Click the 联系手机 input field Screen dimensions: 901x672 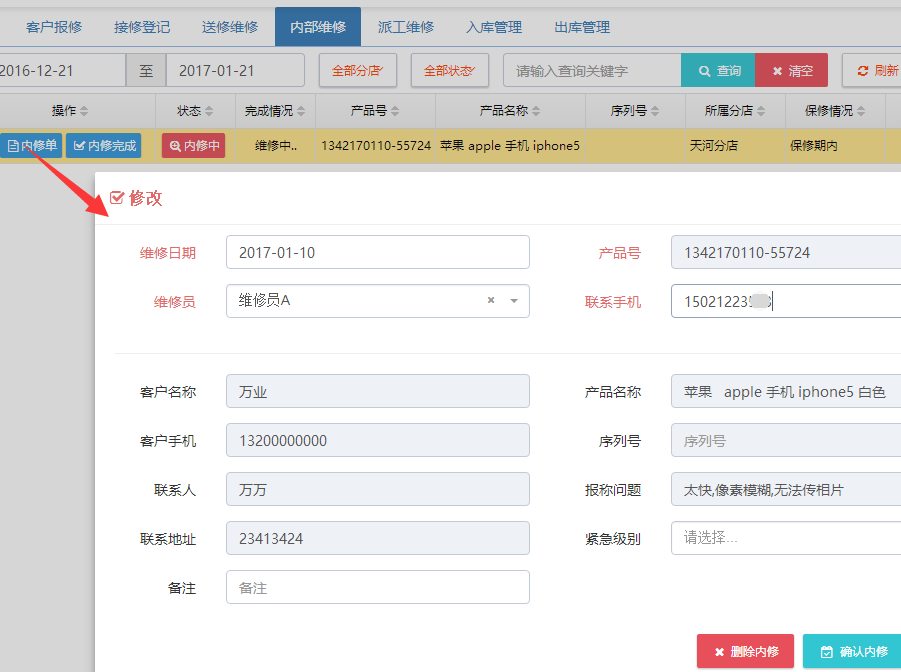point(786,301)
